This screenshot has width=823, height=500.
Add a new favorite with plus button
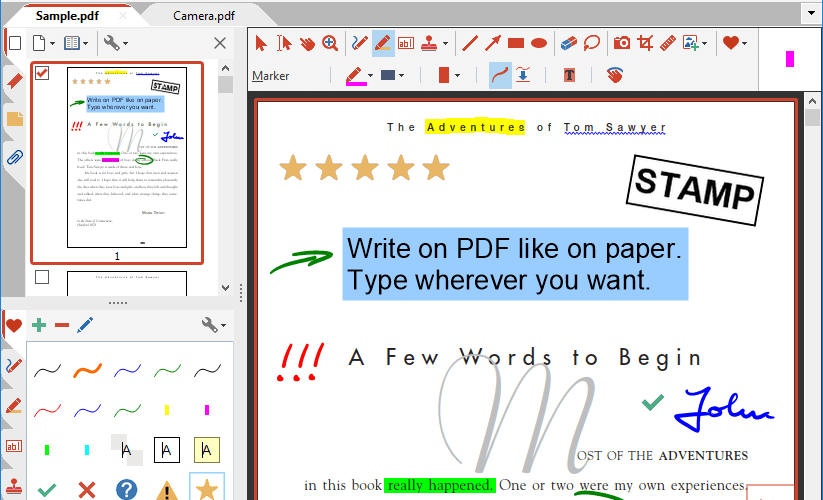39,325
